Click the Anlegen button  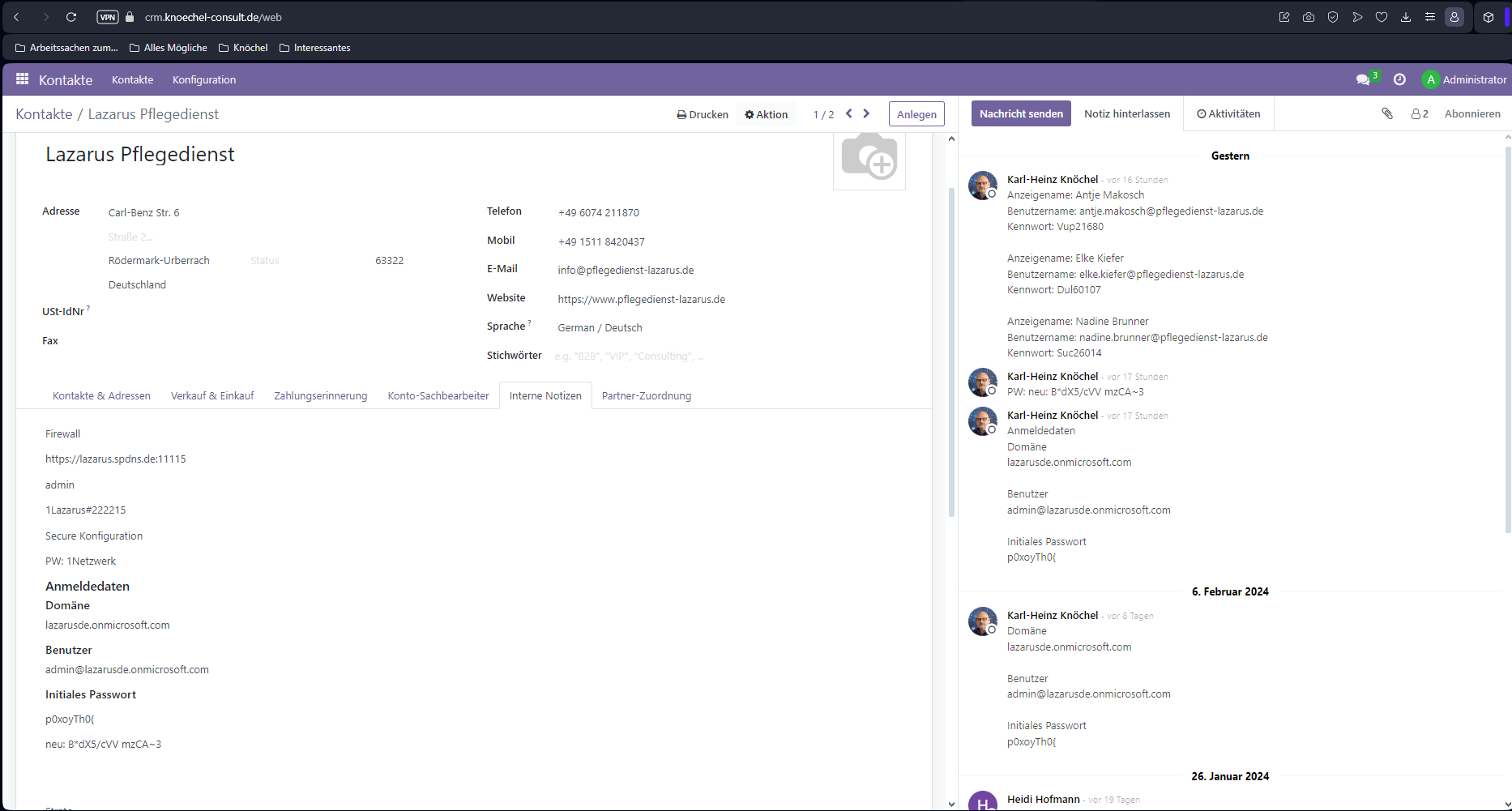click(x=916, y=115)
